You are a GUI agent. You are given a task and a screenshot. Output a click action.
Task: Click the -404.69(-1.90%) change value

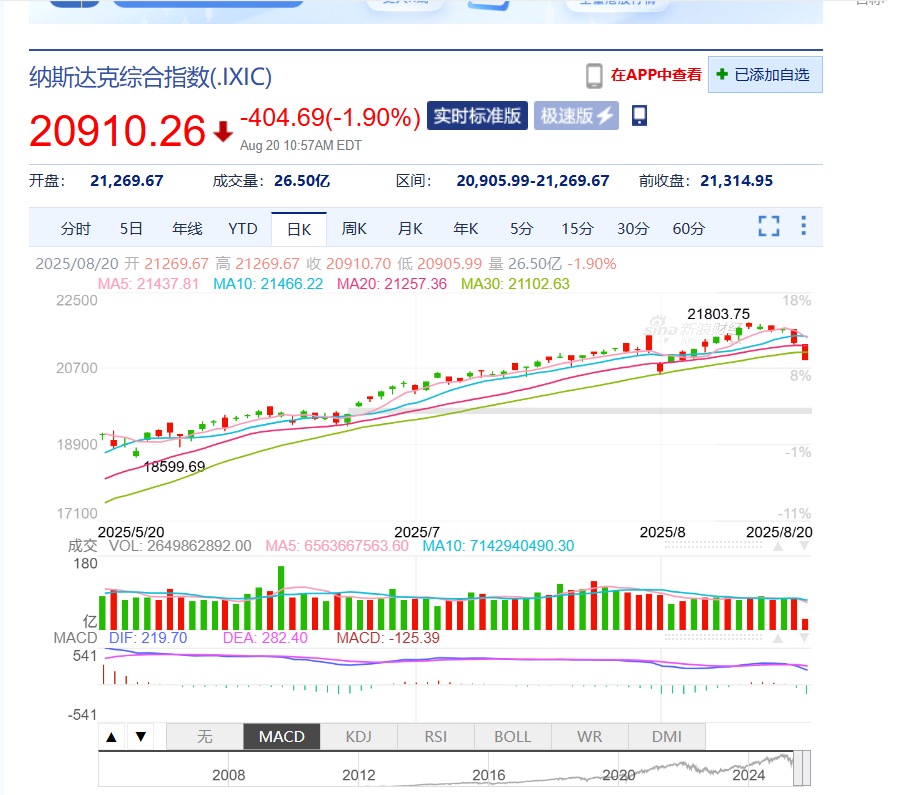[x=331, y=117]
